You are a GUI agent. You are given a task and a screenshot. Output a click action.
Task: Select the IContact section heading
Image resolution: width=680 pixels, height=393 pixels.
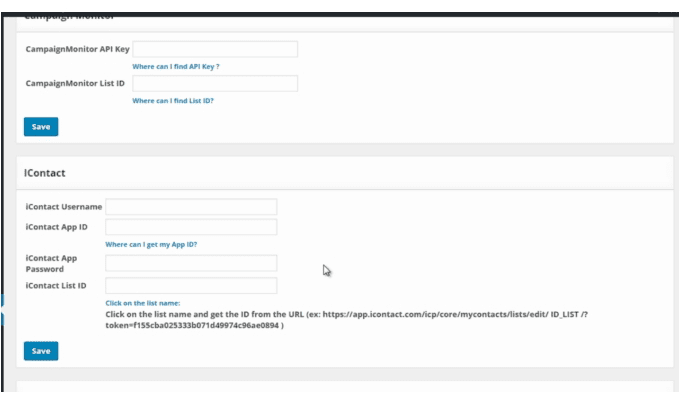(x=45, y=173)
